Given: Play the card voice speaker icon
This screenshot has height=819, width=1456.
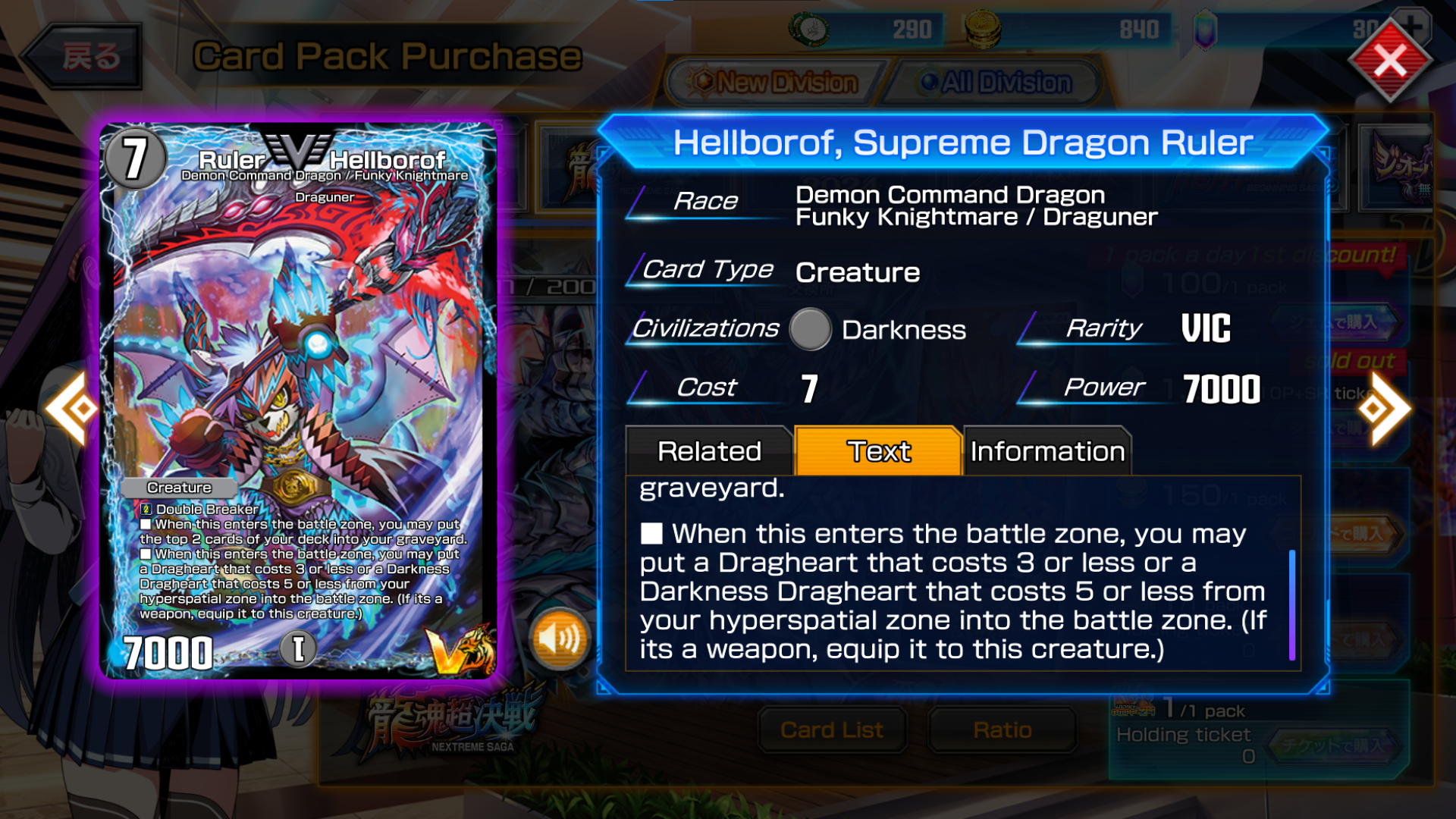Looking at the screenshot, I should [560, 639].
